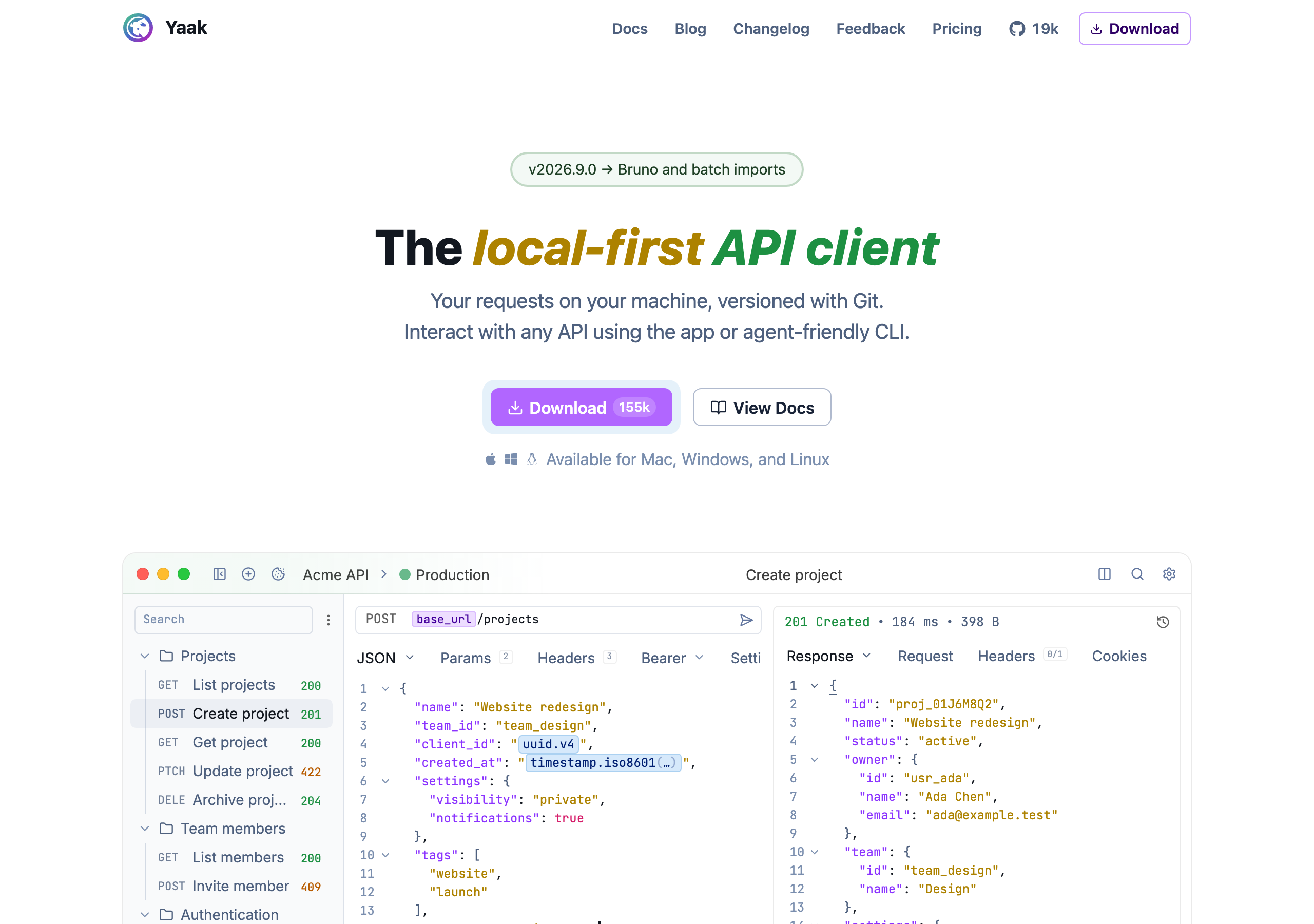Click the Yaak logo icon
The image size is (1314, 924).
coord(138,28)
